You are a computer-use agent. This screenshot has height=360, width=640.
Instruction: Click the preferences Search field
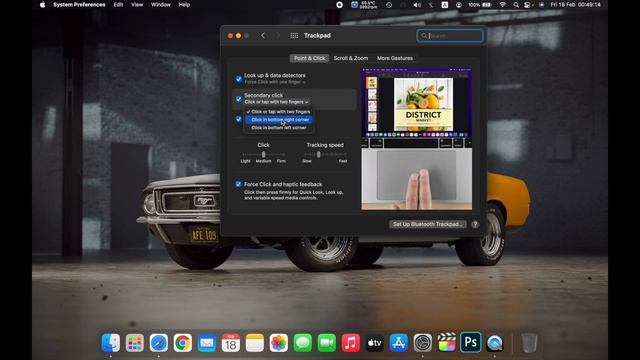pos(450,36)
